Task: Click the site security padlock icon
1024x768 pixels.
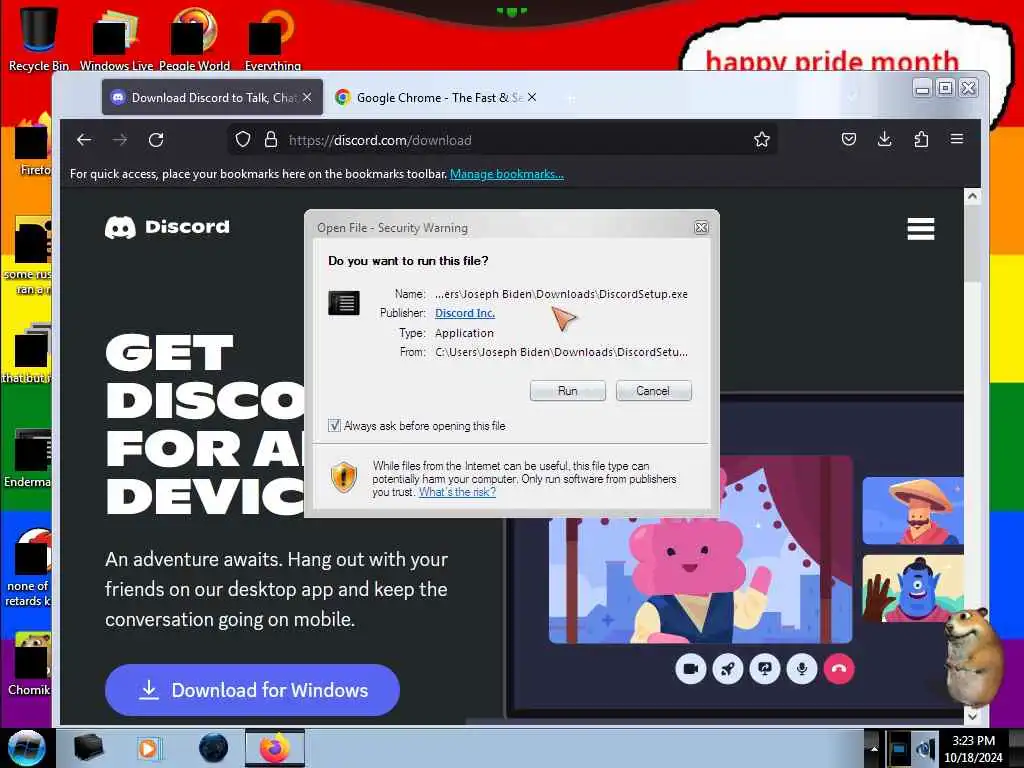Action: point(270,140)
